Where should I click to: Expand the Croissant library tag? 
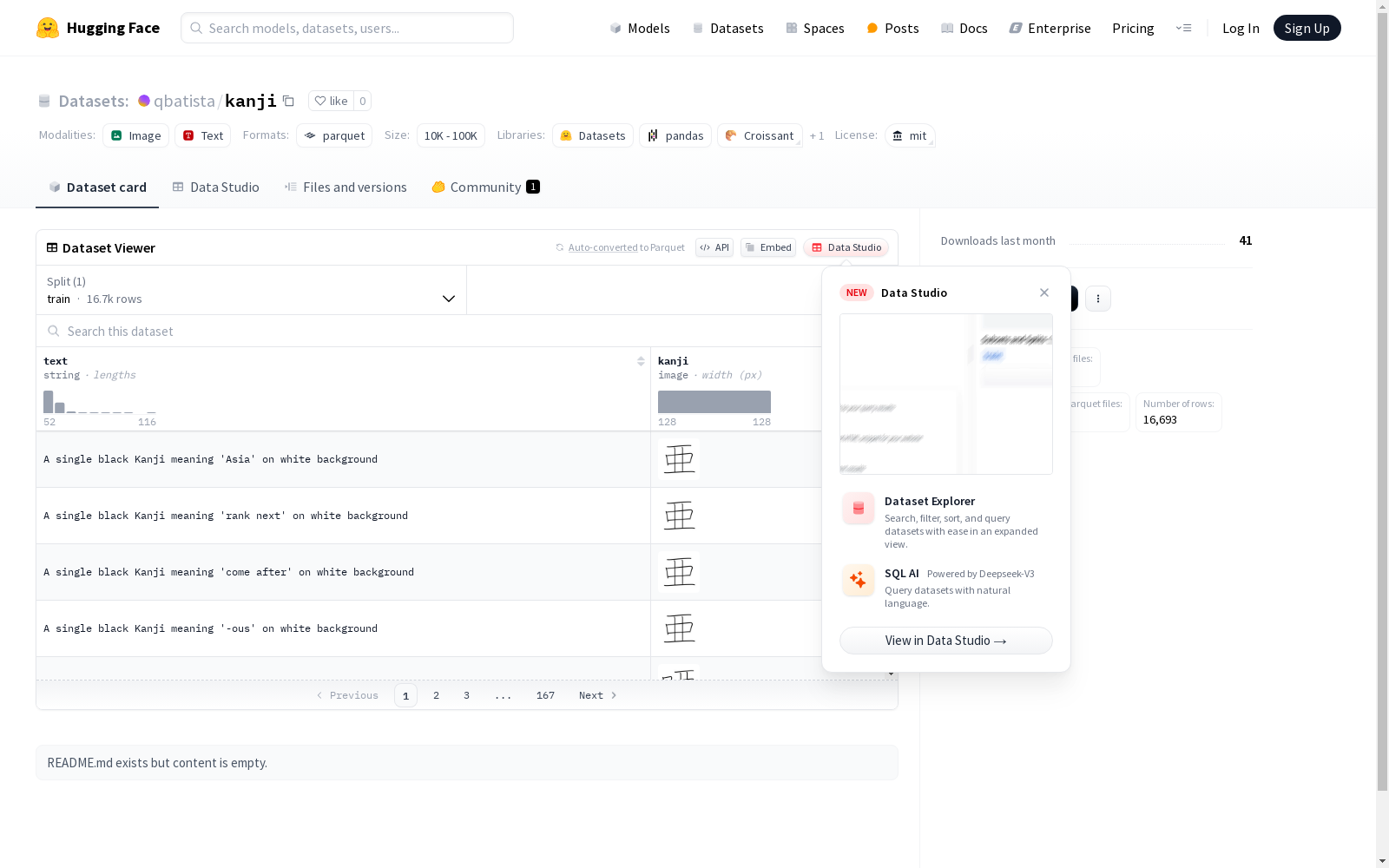pyautogui.click(x=760, y=135)
